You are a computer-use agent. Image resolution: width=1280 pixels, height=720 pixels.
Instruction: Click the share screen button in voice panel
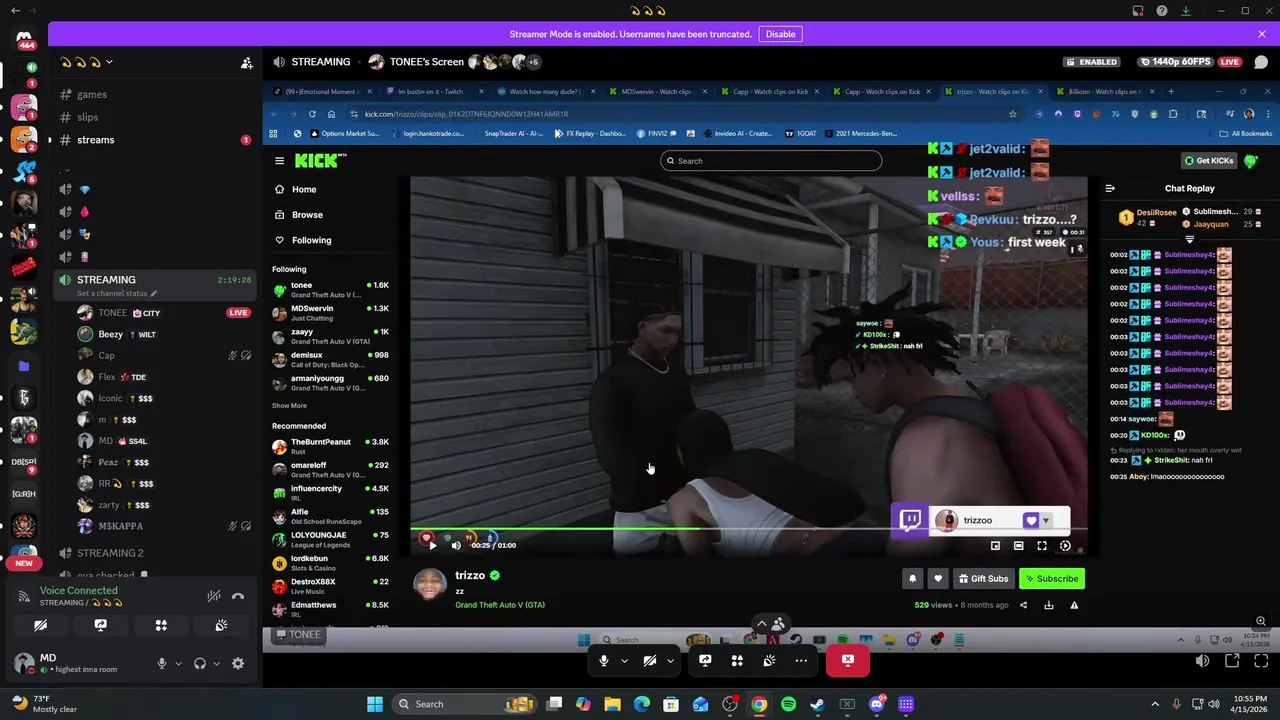point(100,625)
